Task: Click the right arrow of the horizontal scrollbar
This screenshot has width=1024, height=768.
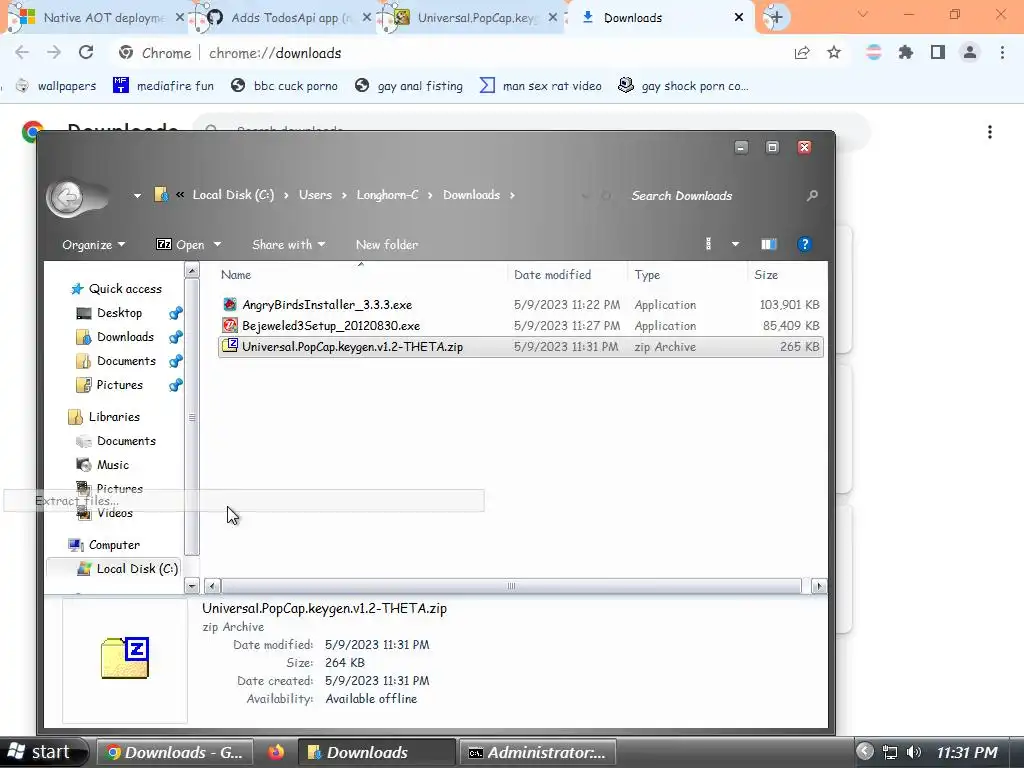Action: [x=818, y=586]
